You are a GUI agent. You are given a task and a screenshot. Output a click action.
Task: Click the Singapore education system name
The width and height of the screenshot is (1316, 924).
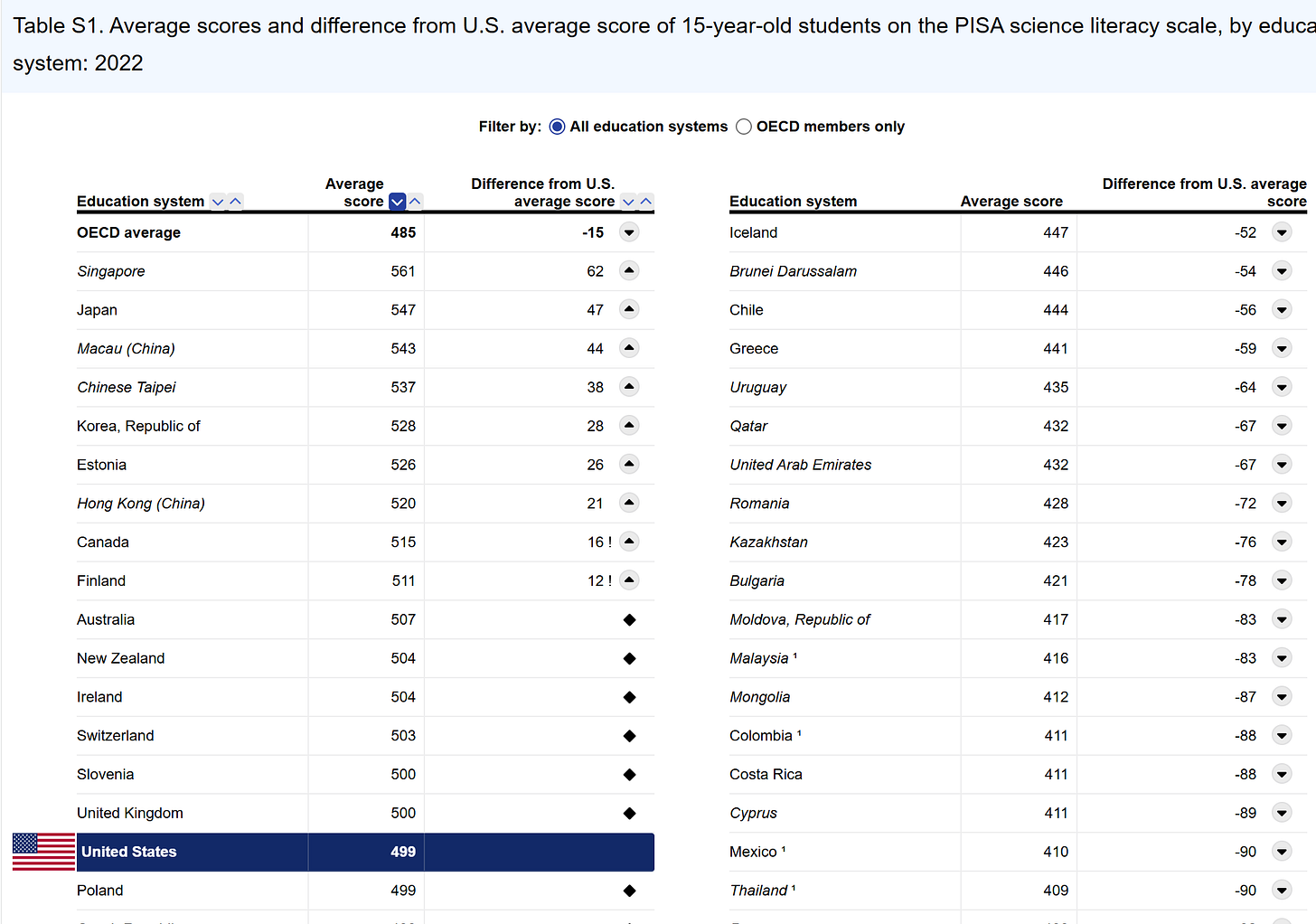point(111,271)
